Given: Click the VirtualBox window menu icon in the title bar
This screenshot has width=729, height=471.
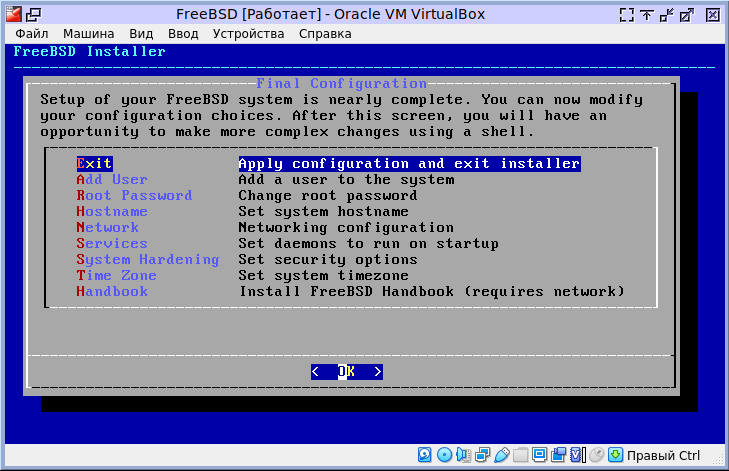Looking at the screenshot, I should (x=14, y=15).
